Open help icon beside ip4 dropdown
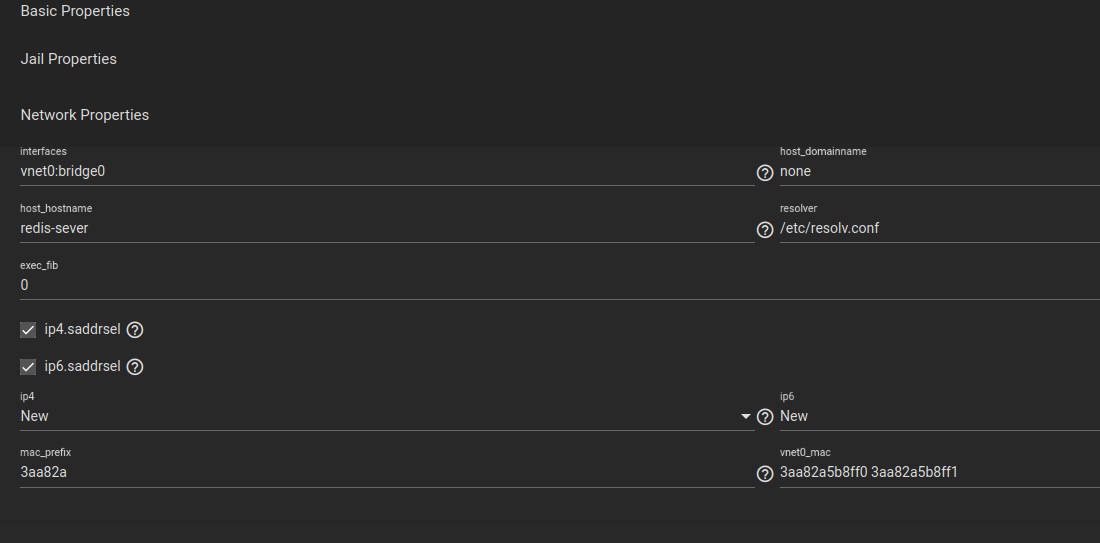This screenshot has height=543, width=1100. pos(765,417)
